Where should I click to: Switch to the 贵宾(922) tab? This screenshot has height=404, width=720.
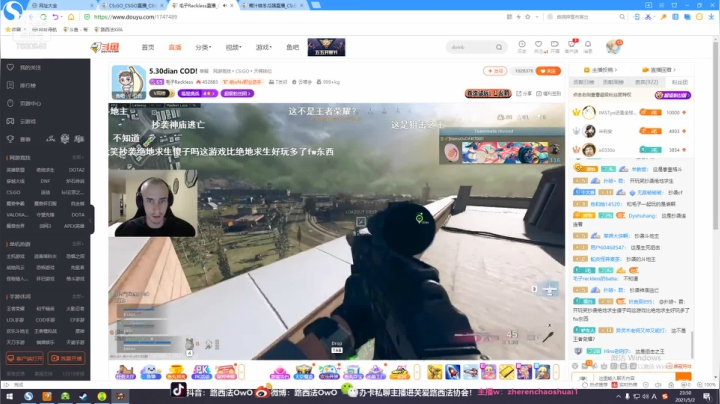click(x=646, y=82)
